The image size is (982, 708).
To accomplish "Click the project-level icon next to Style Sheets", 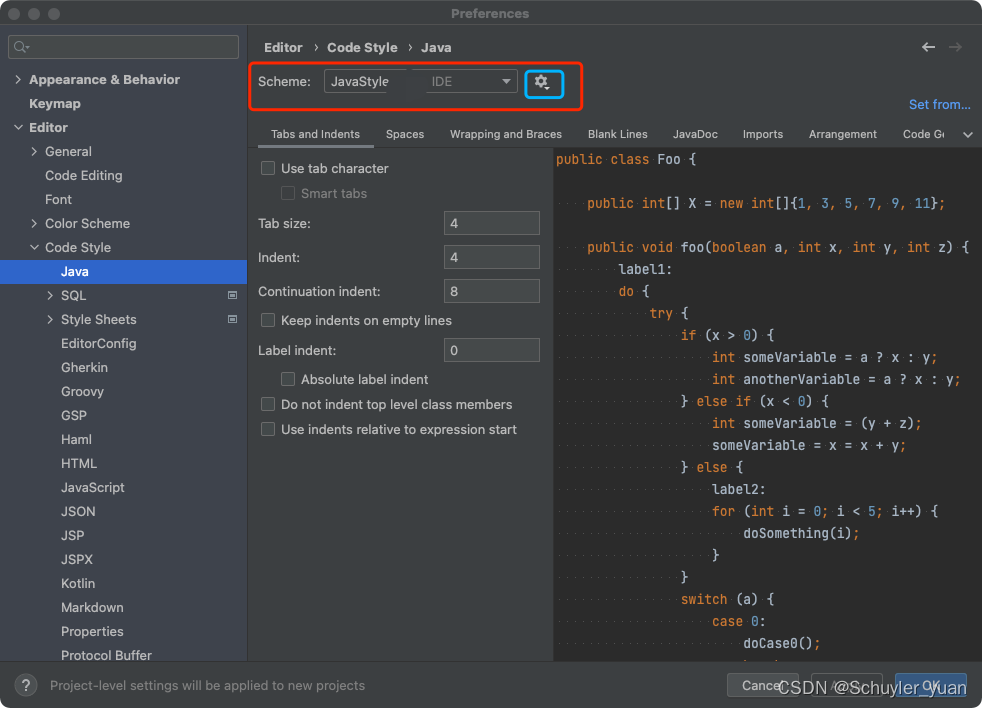I will pyautogui.click(x=232, y=320).
